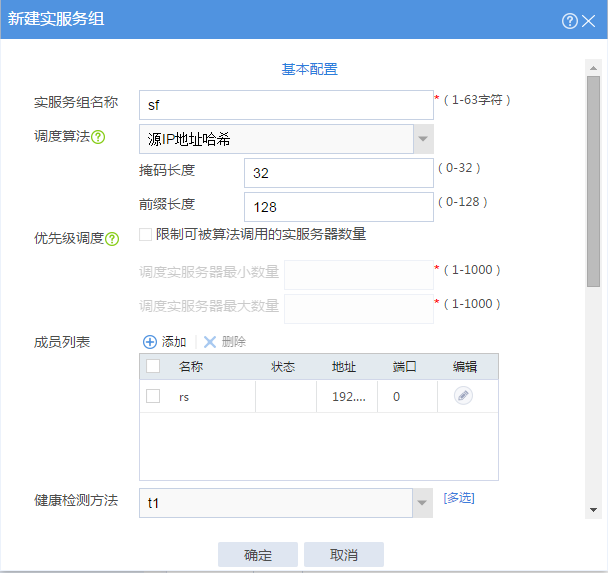
Task: Click help icon beside 优先级调度
Action: click(112, 239)
